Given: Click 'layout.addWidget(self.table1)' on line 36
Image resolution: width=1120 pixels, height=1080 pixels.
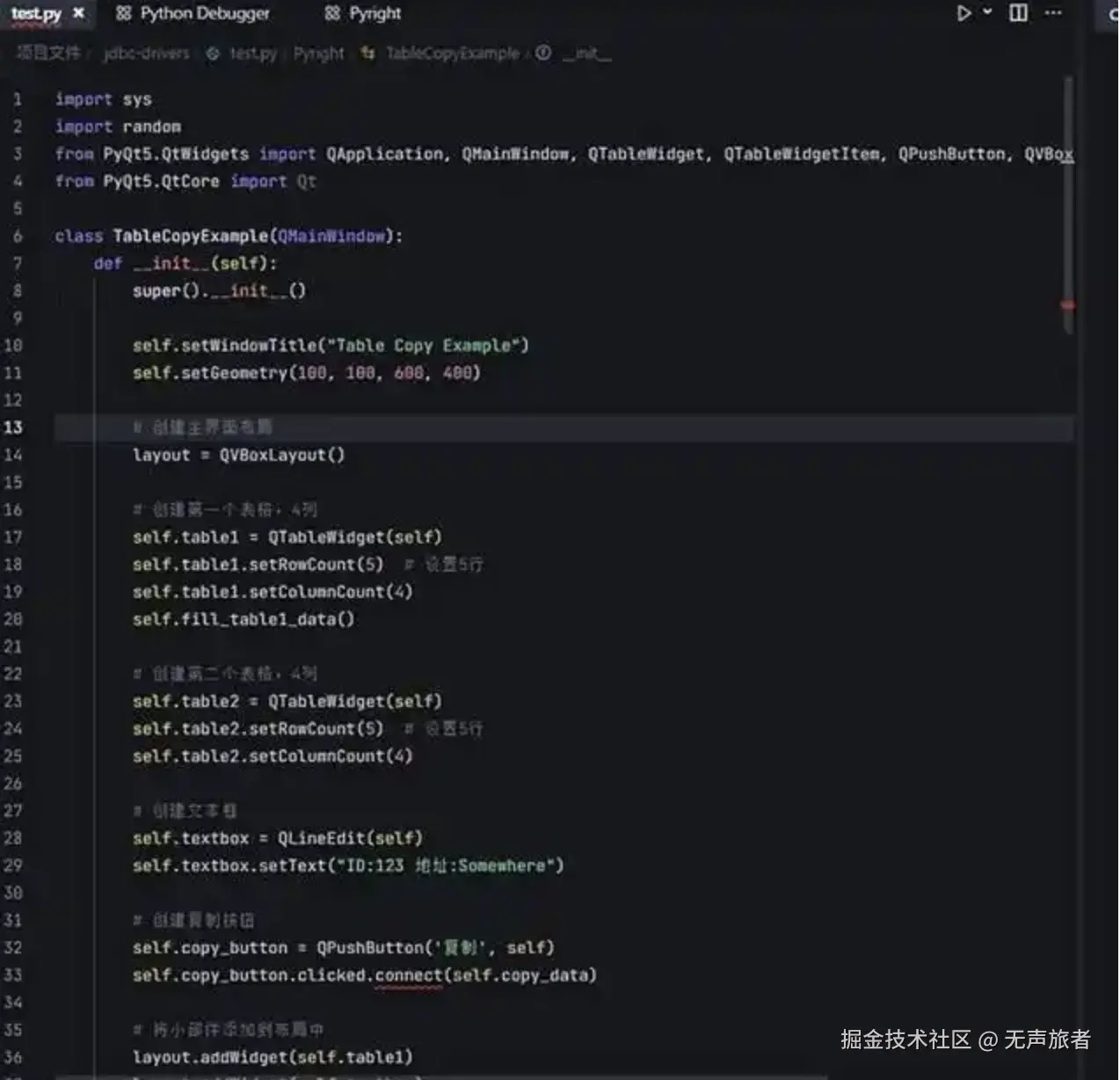Looking at the screenshot, I should click(x=273, y=1057).
